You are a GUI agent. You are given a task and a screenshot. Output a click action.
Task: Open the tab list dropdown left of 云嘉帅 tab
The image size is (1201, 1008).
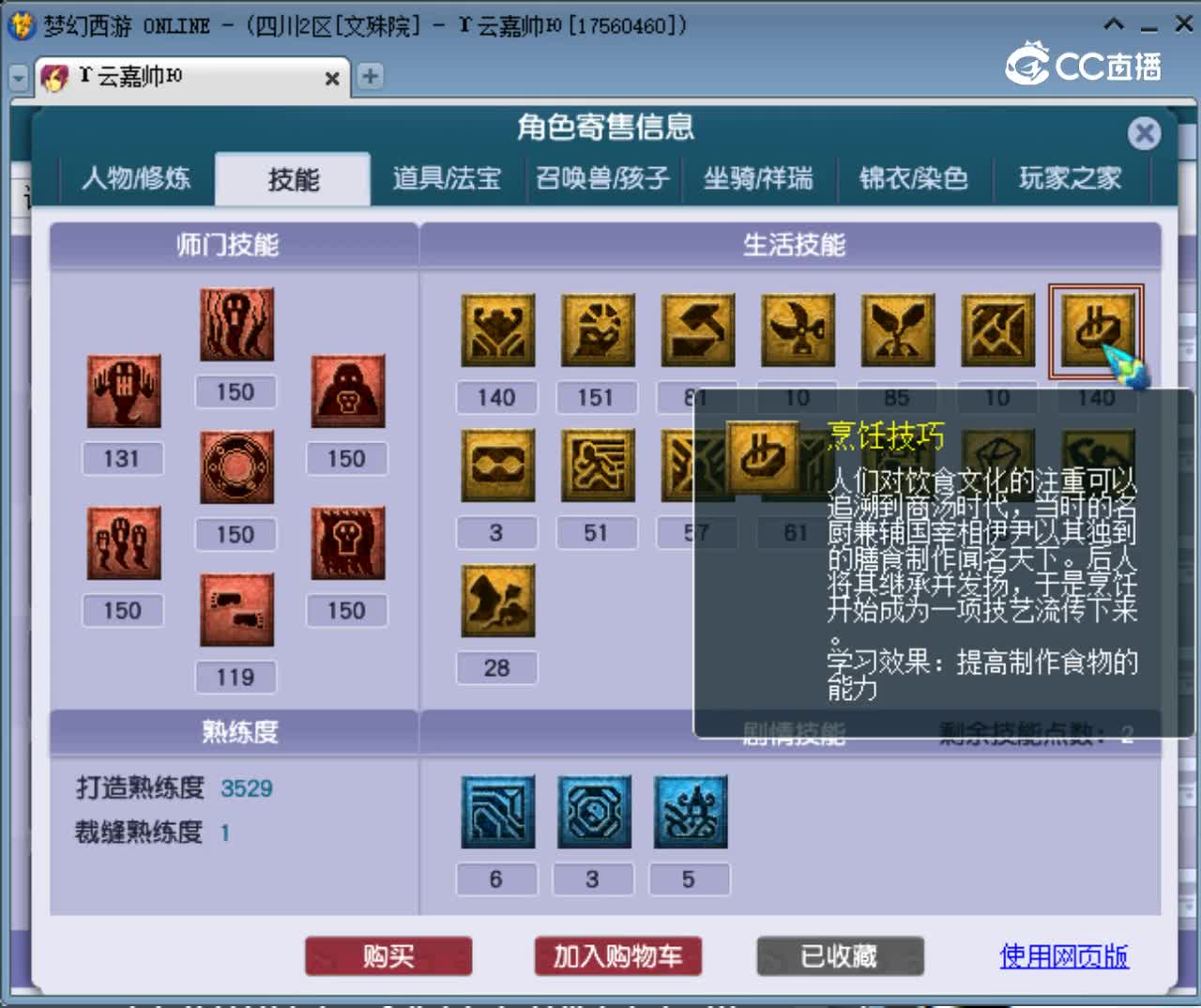pos(19,77)
